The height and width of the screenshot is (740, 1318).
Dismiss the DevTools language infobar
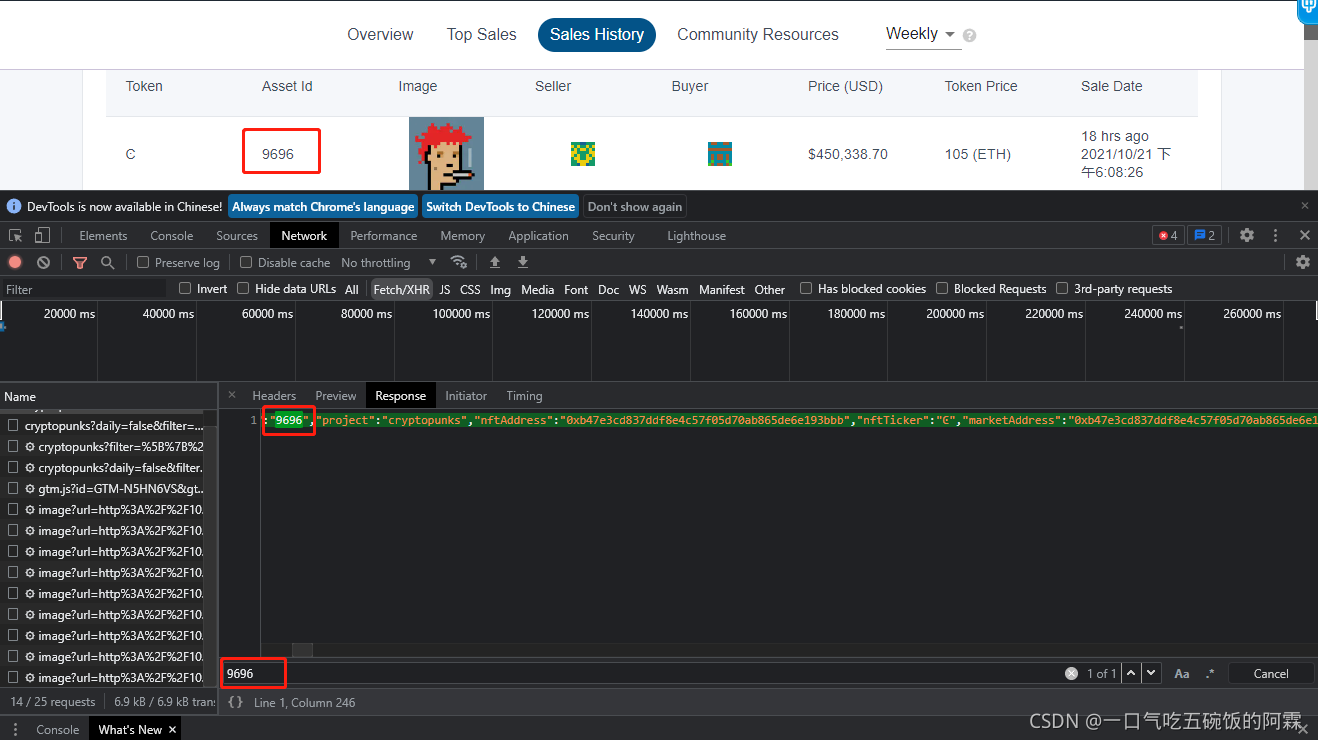click(x=1304, y=205)
